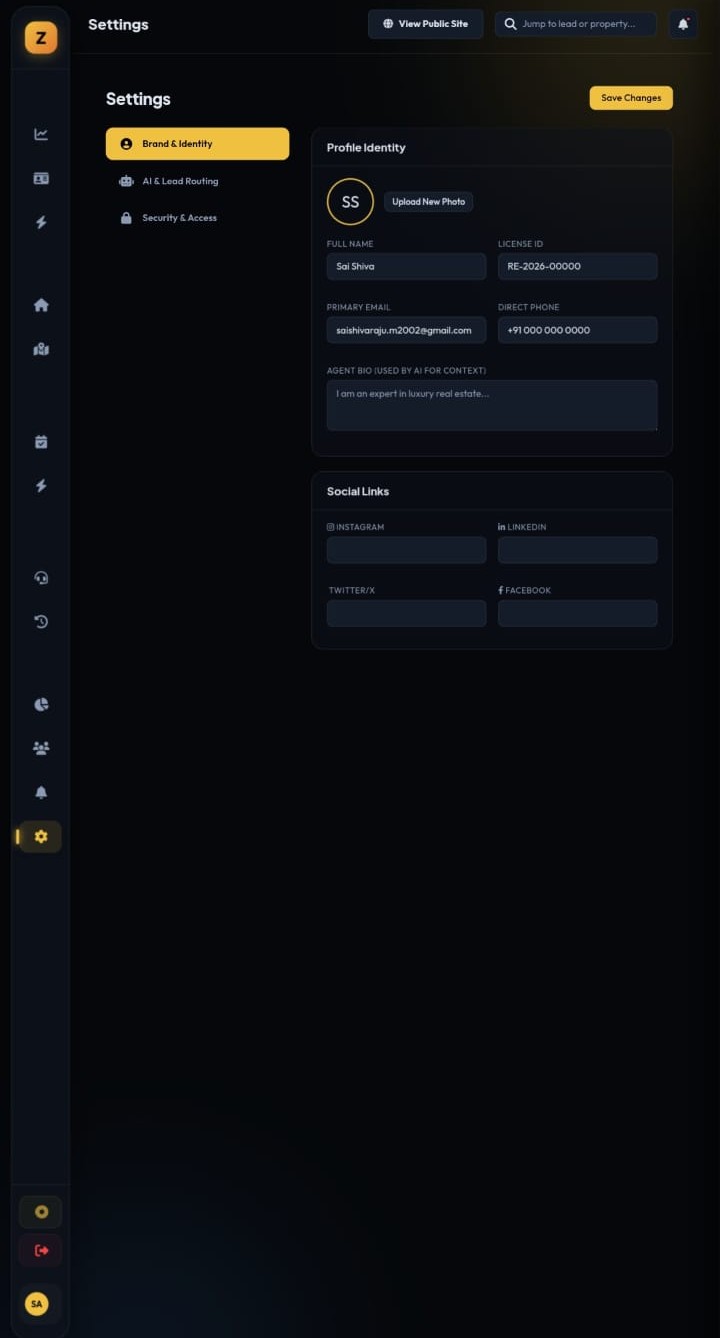The image size is (720, 1338).
Task: Click the lightning bolt icon below calendar
Action: click(x=41, y=485)
